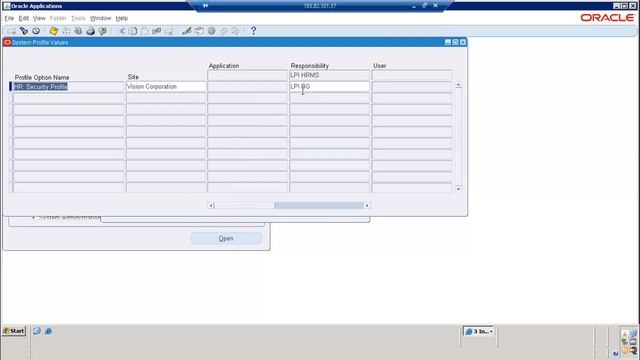The image size is (640, 360).
Task: Save changes with the yellow Save icon
Action: (x=53, y=31)
